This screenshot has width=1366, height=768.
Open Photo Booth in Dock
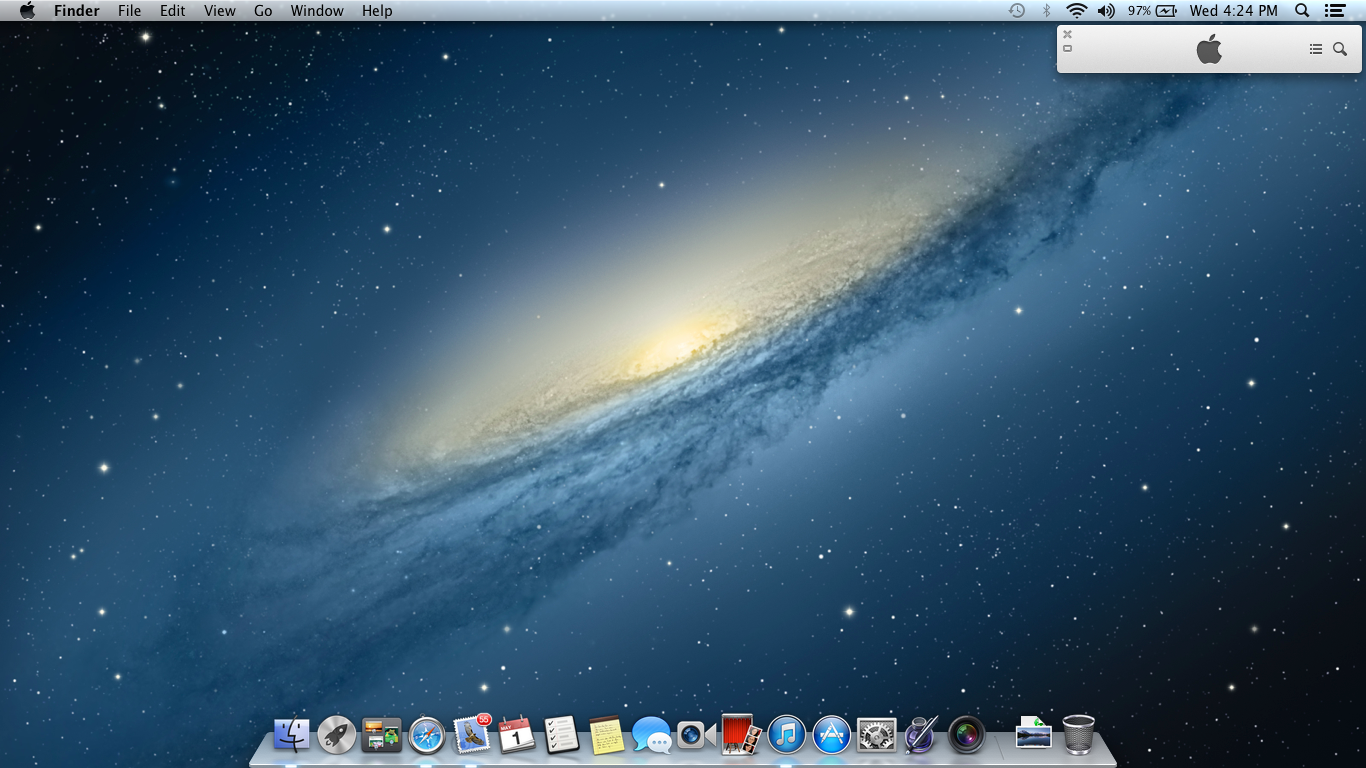coord(741,734)
